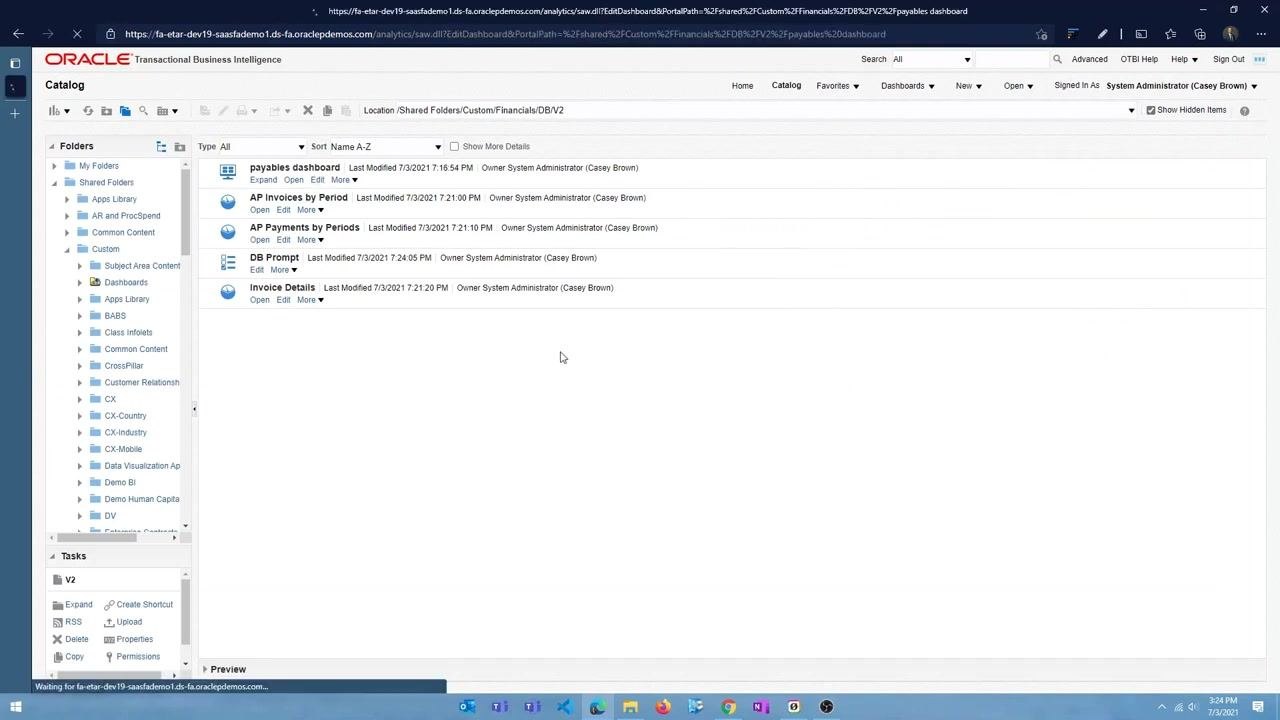Expand the Preview panel
This screenshot has height=720, width=1280.
204,669
